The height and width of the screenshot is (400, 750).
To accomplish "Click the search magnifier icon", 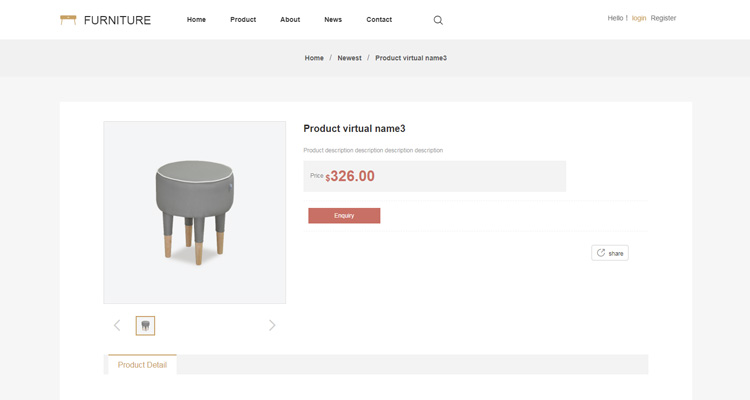I will [x=438, y=20].
